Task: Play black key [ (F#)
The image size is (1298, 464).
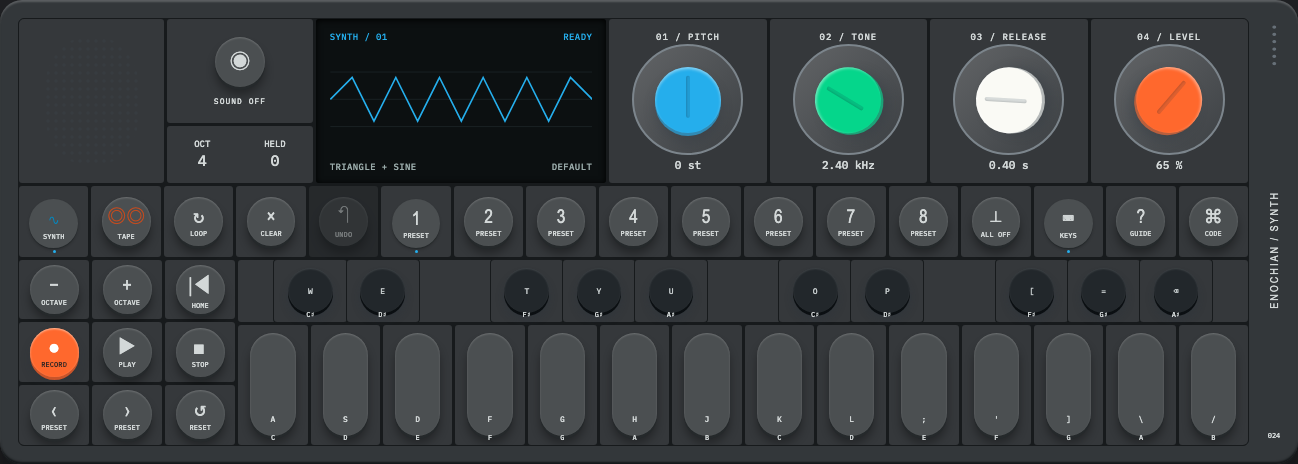Action: (x=1031, y=291)
